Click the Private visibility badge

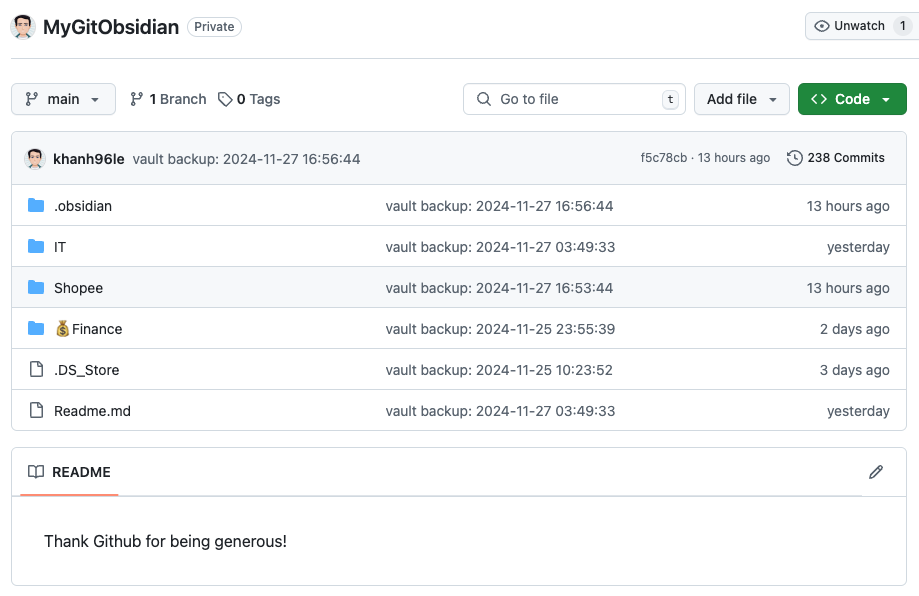coord(214,27)
